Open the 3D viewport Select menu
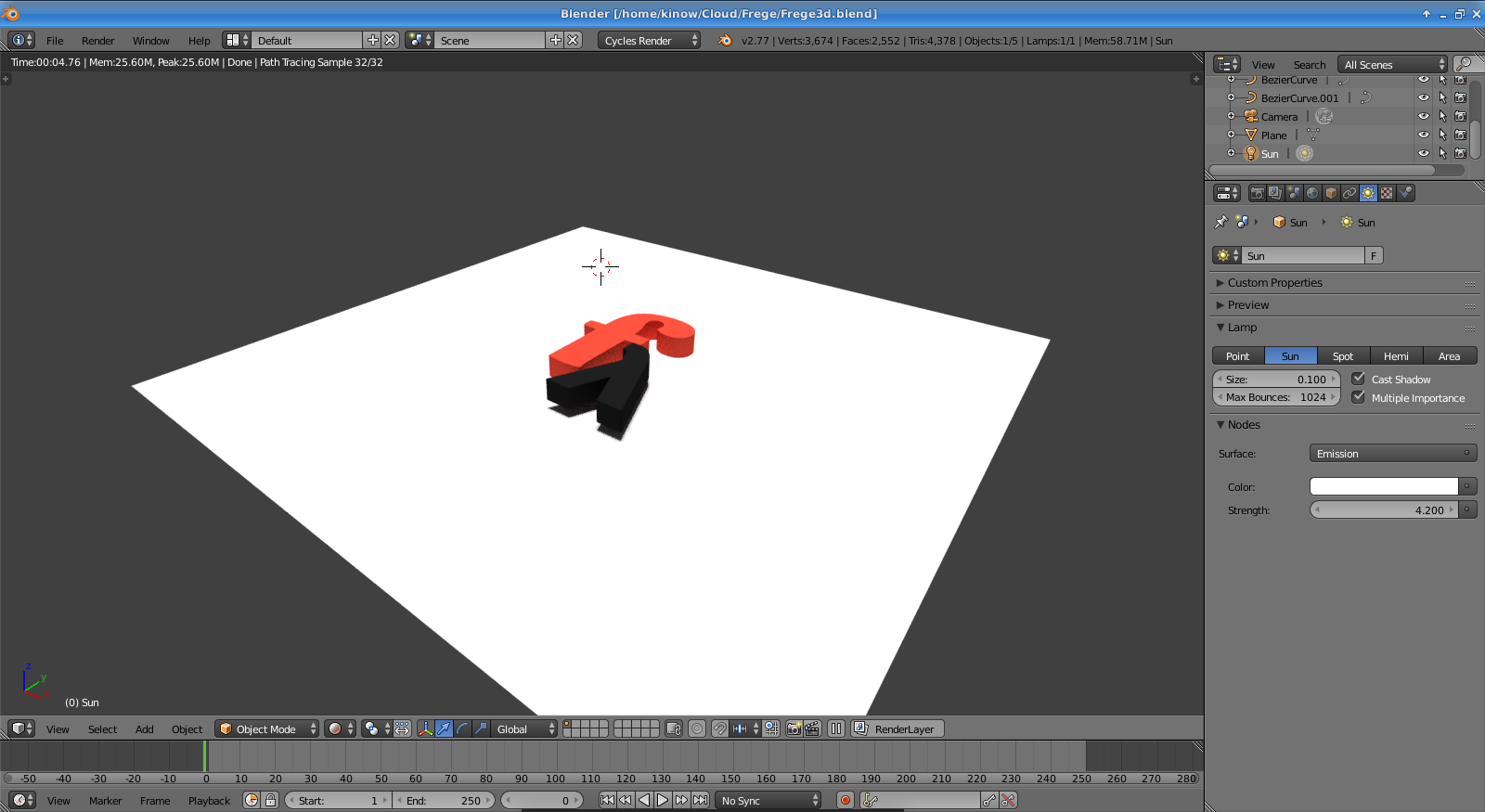The image size is (1485, 812). coord(102,728)
